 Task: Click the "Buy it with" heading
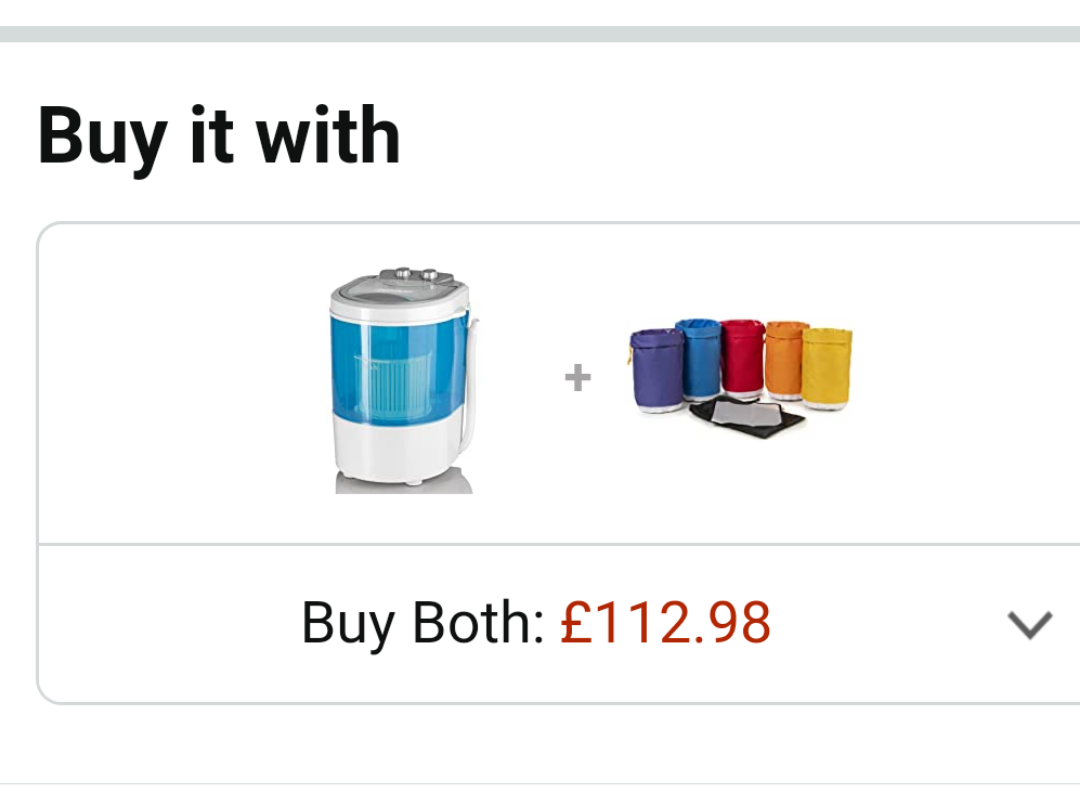point(219,135)
